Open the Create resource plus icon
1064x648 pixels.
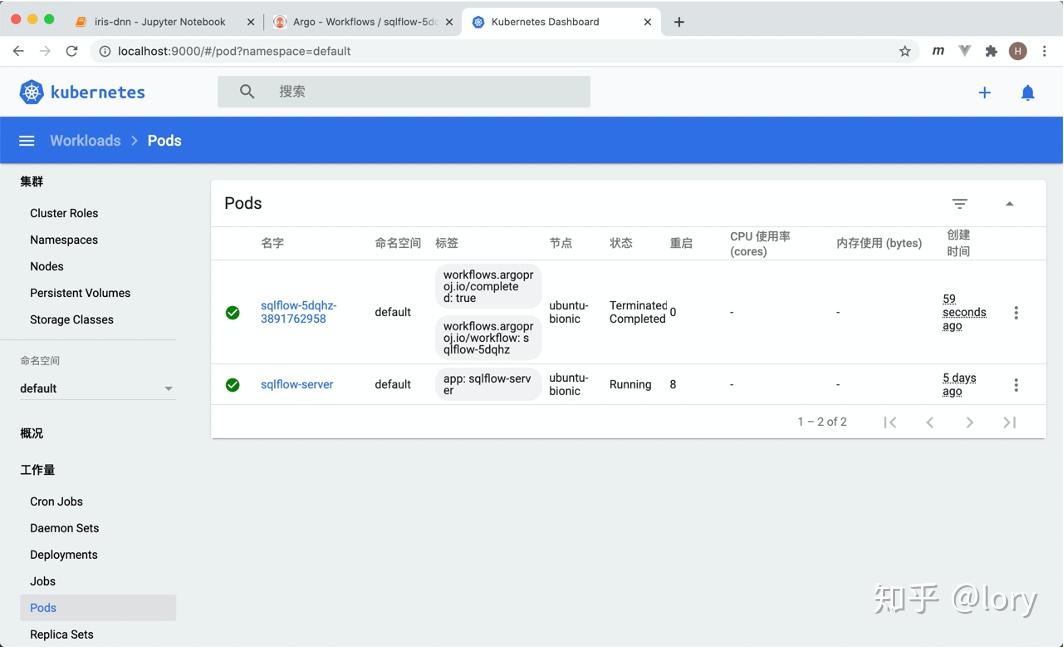tap(984, 92)
